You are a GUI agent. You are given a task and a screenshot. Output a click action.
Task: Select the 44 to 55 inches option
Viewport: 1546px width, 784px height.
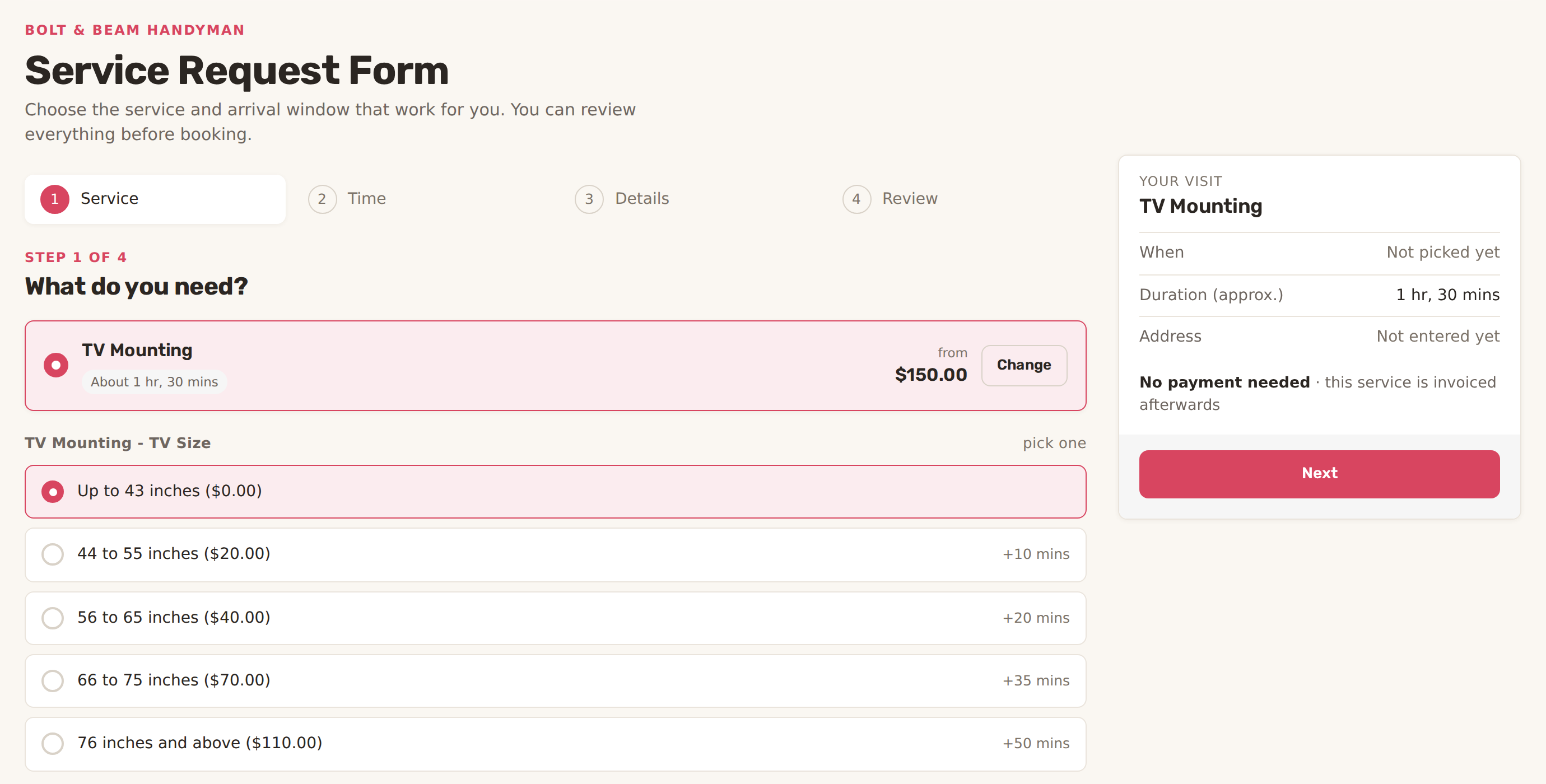click(555, 554)
